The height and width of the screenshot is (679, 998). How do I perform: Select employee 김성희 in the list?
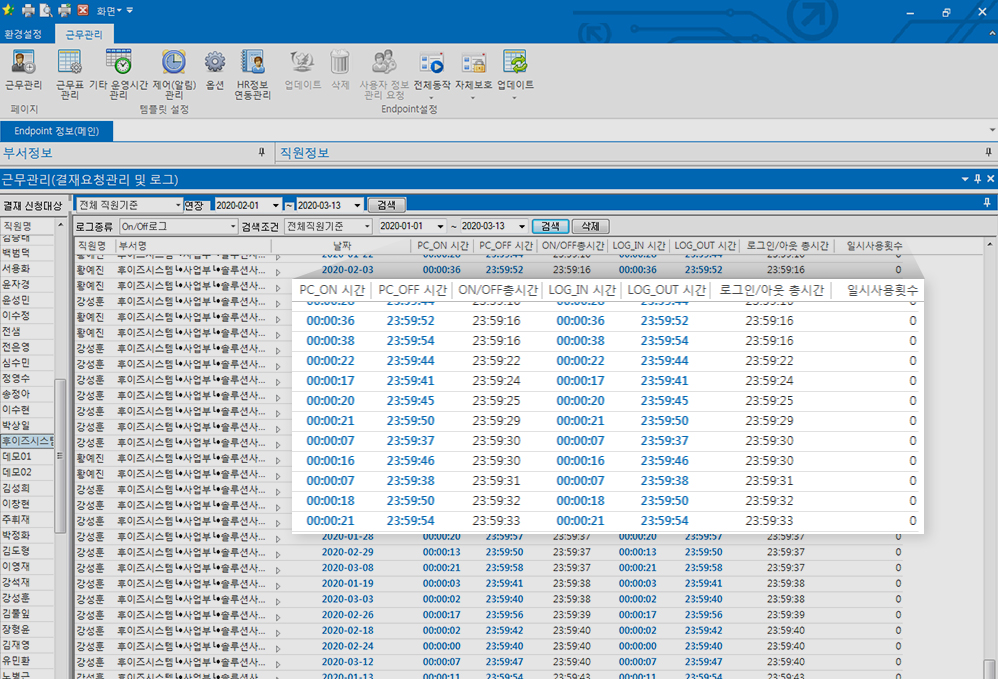coord(27,488)
